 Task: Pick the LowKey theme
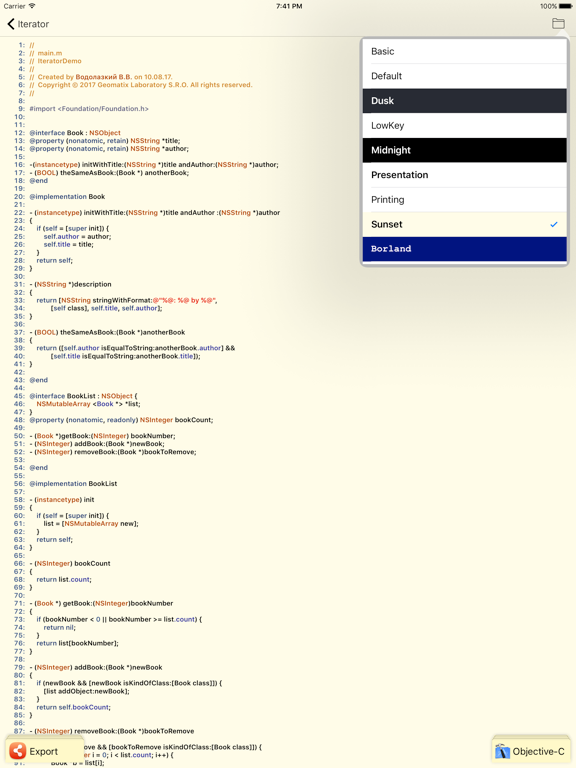(464, 125)
